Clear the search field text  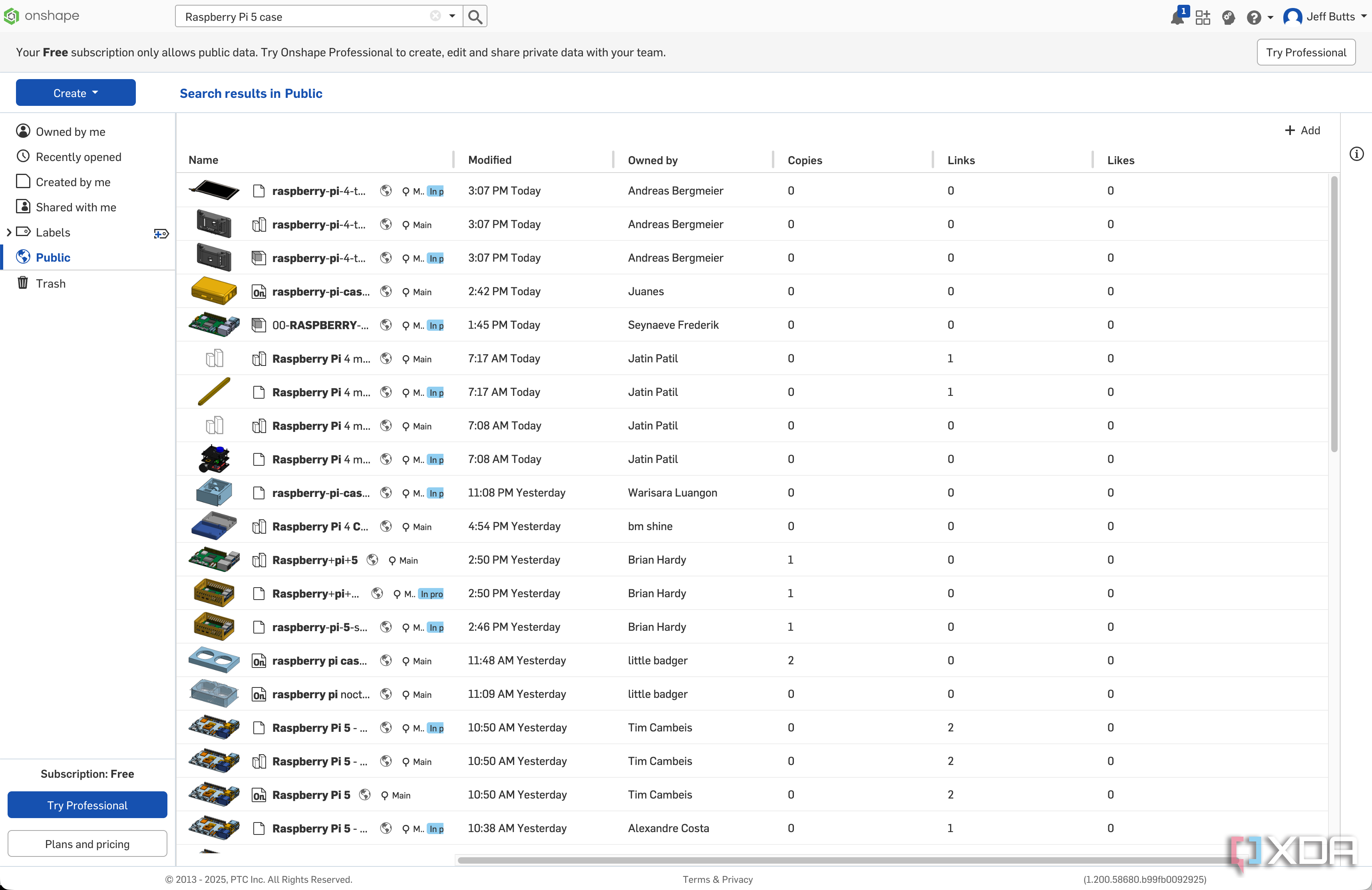435,16
